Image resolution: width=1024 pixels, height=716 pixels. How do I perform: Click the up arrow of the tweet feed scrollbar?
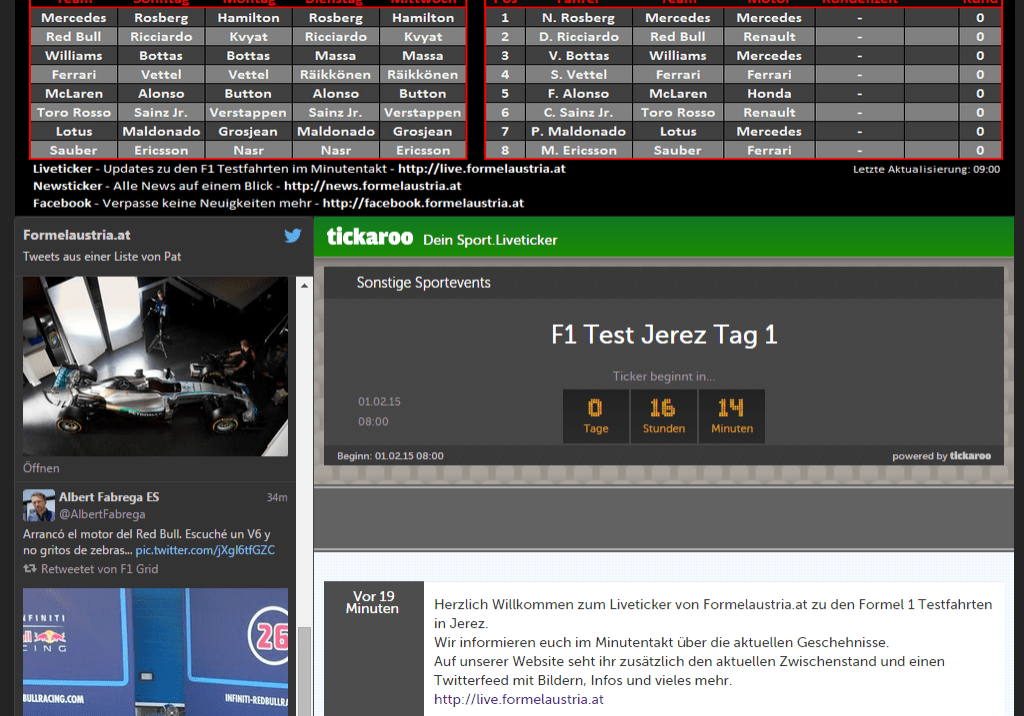(304, 284)
